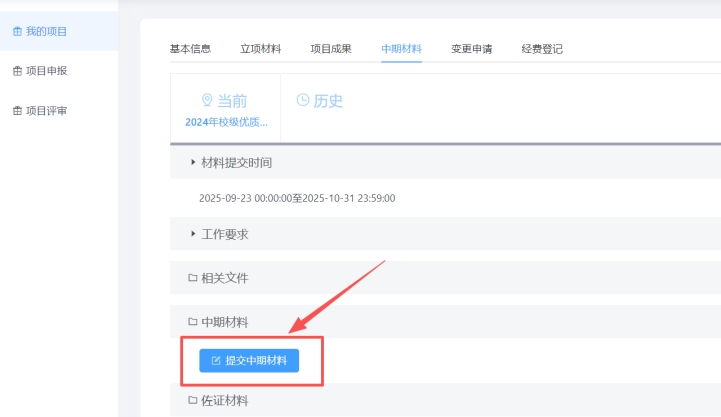Click the 我的项目 sidebar icon
The width and height of the screenshot is (721, 417).
click(17, 31)
